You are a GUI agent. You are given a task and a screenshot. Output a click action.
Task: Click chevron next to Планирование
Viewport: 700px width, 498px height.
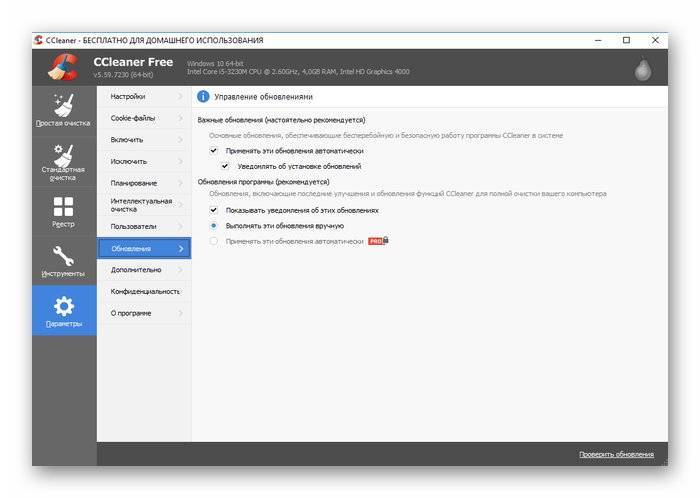pos(180,183)
